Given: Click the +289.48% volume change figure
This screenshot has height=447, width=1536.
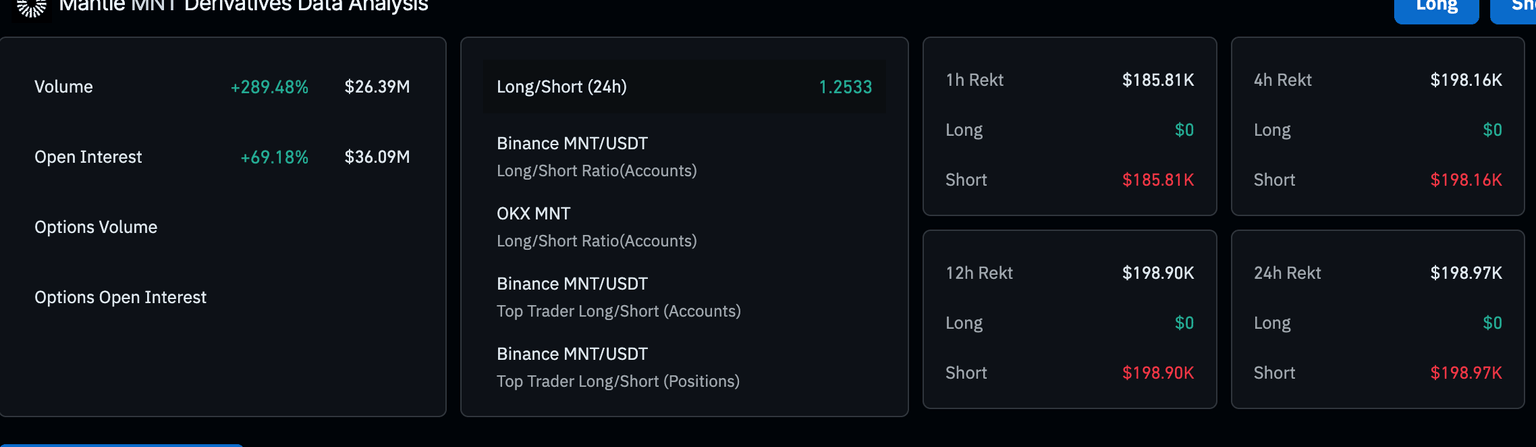Looking at the screenshot, I should pyautogui.click(x=269, y=87).
